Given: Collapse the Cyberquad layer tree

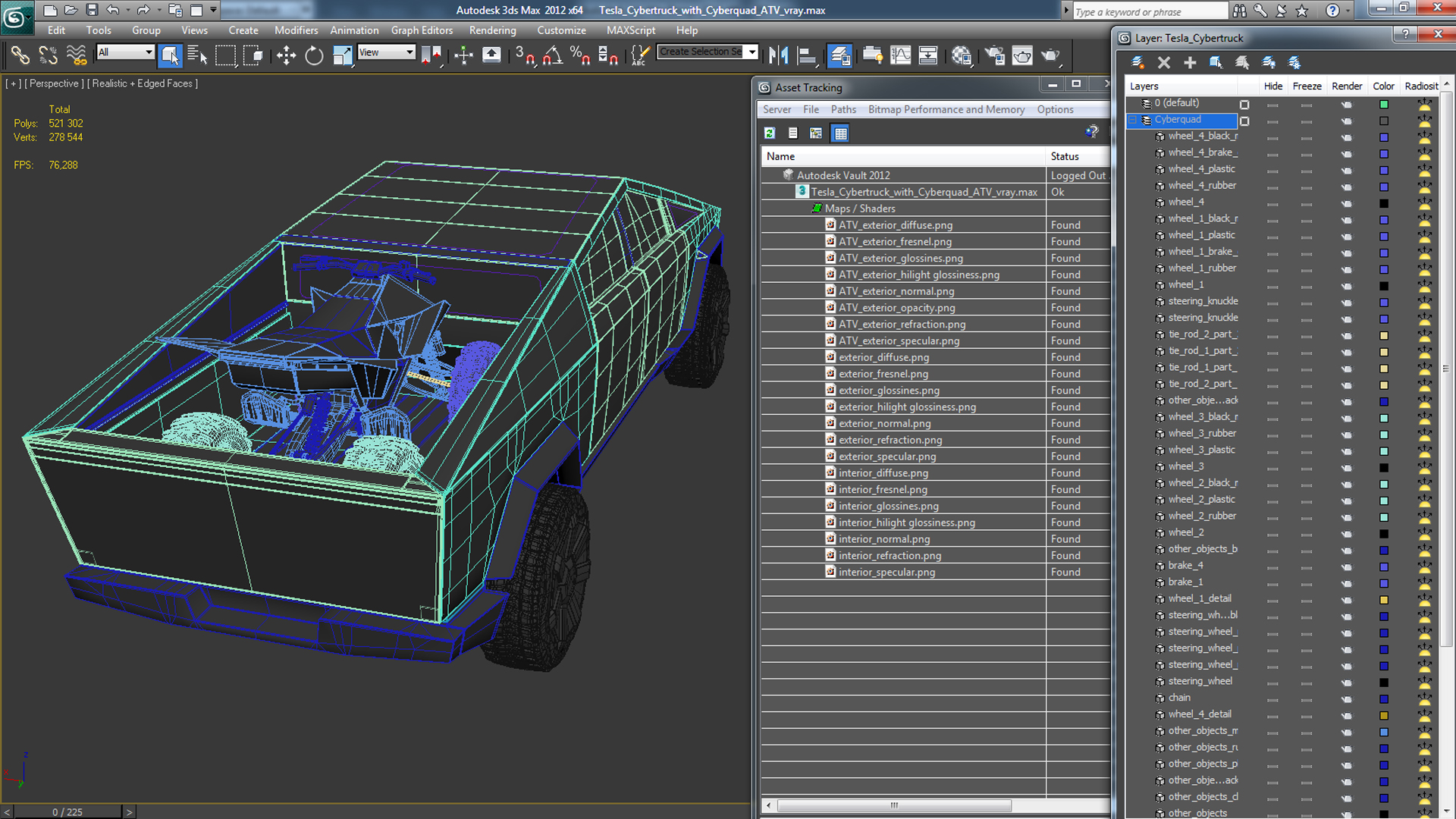Looking at the screenshot, I should tap(1133, 120).
